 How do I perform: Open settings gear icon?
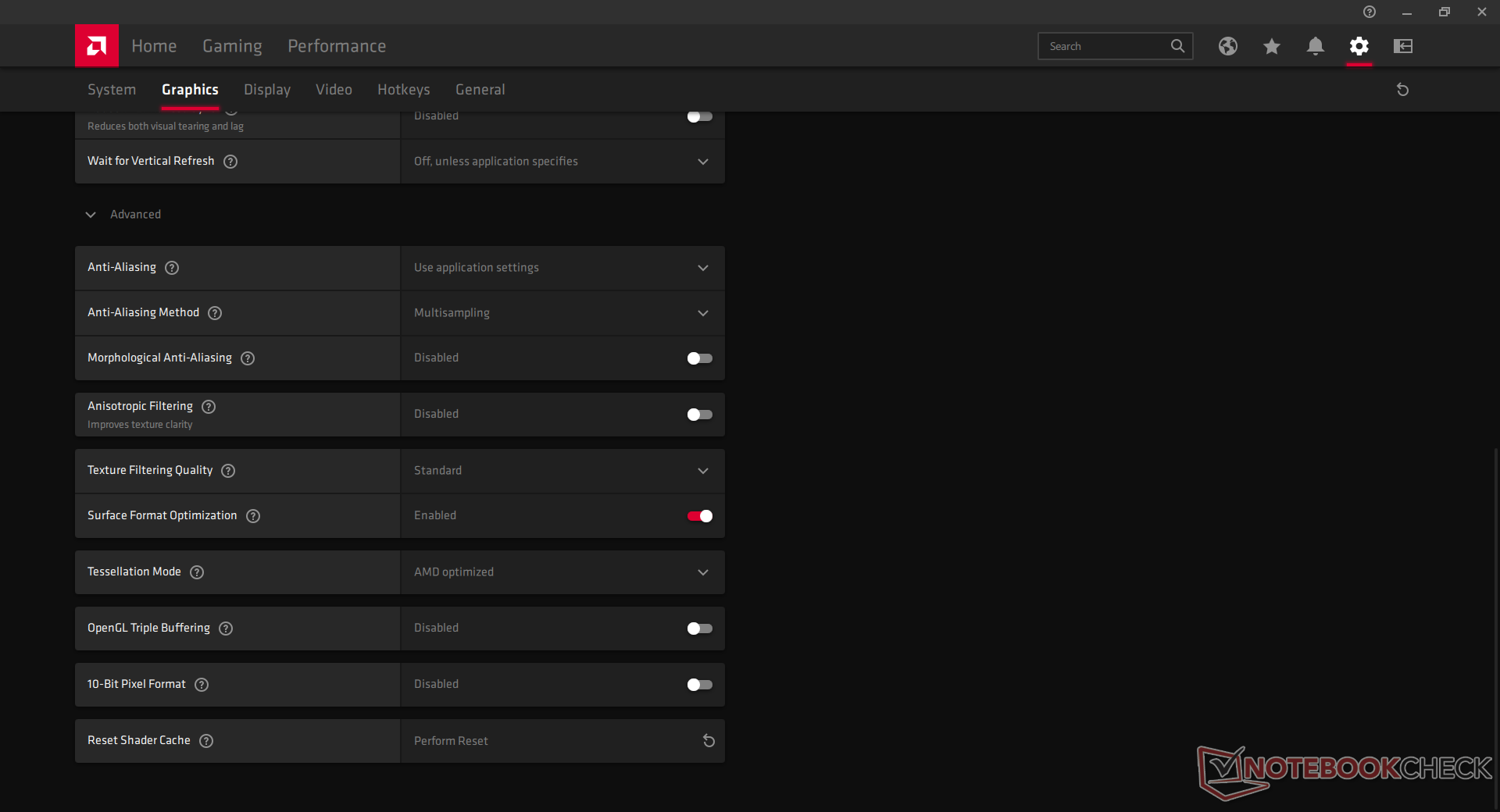(1359, 46)
